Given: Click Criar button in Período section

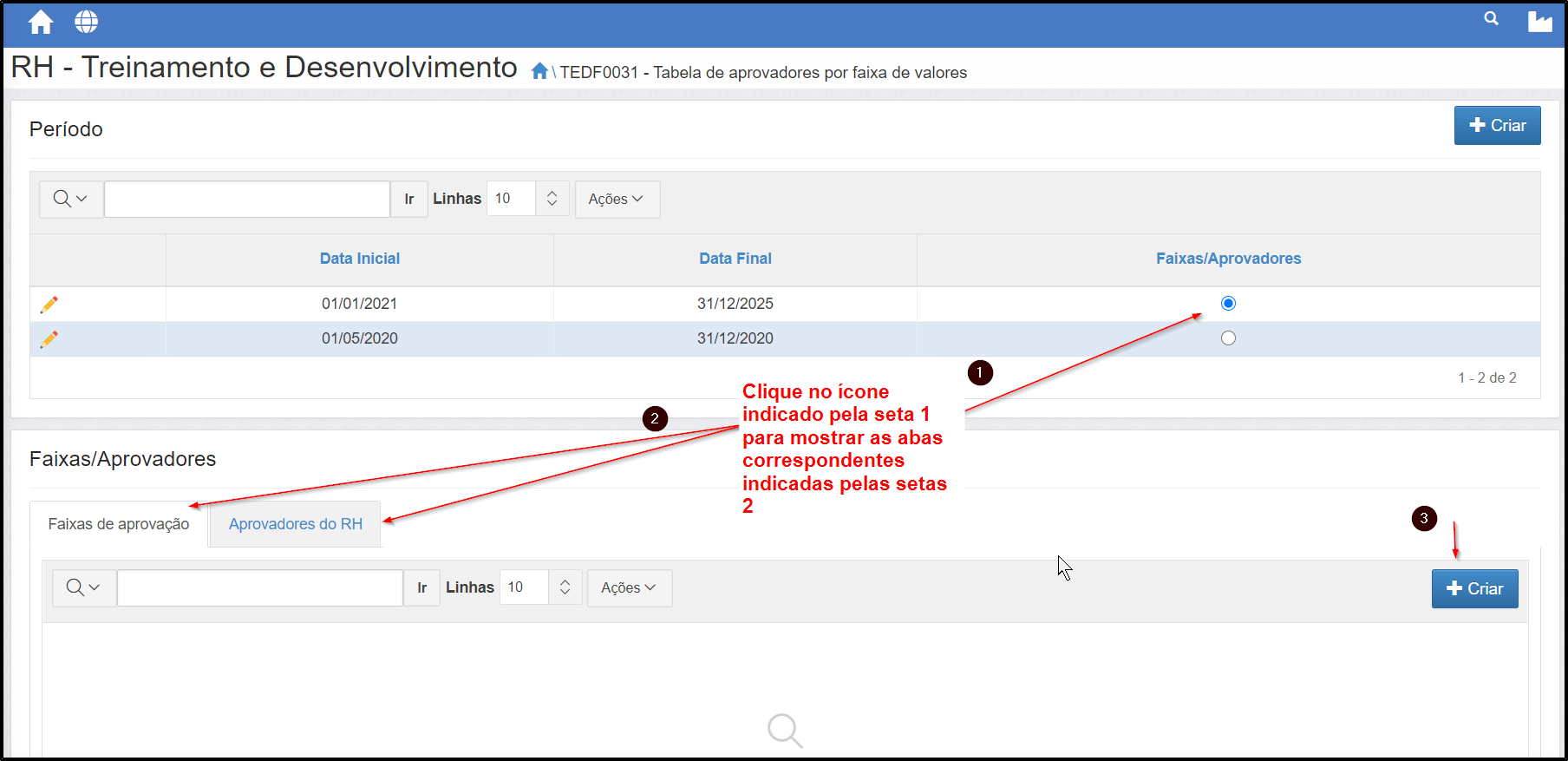Looking at the screenshot, I should pyautogui.click(x=1497, y=126).
